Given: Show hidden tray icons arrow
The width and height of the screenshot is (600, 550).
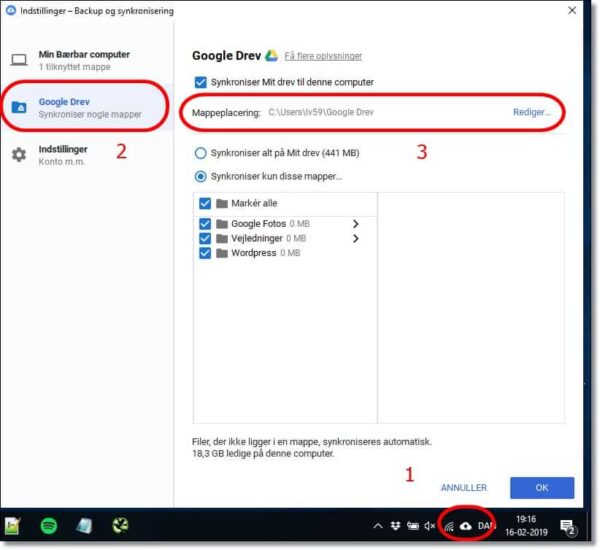Looking at the screenshot, I should click(378, 526).
